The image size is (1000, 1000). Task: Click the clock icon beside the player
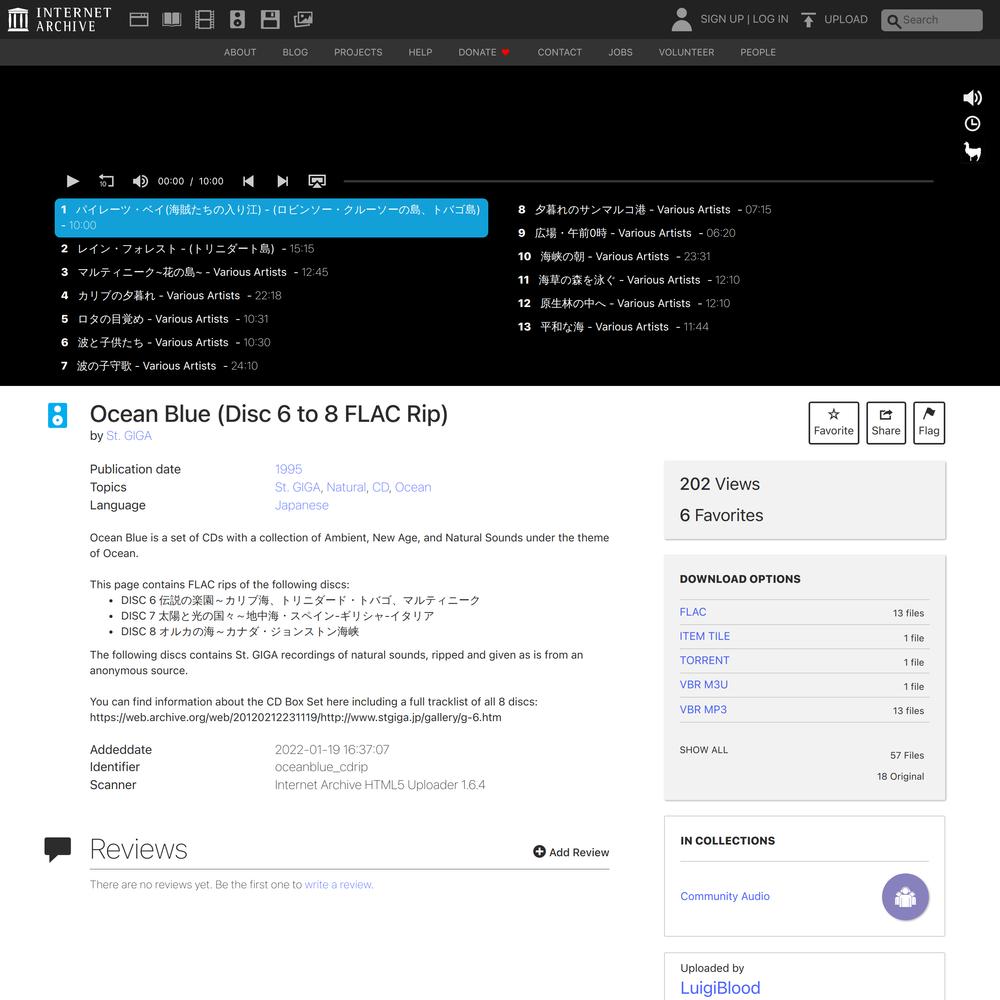(972, 124)
